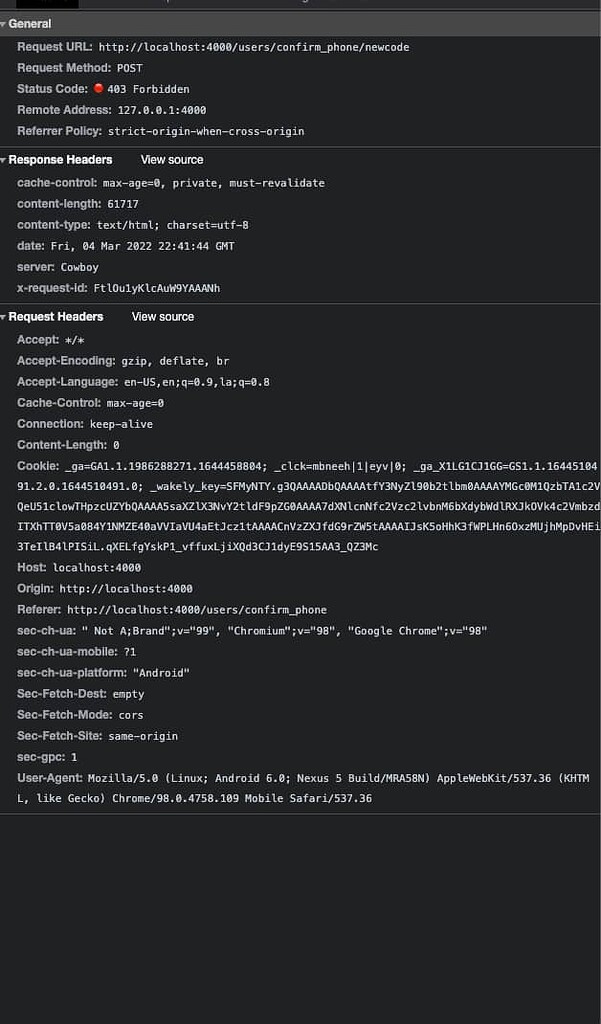Image resolution: width=601 pixels, height=1024 pixels.
Task: Collapse the General section
Action: (x=26, y=24)
